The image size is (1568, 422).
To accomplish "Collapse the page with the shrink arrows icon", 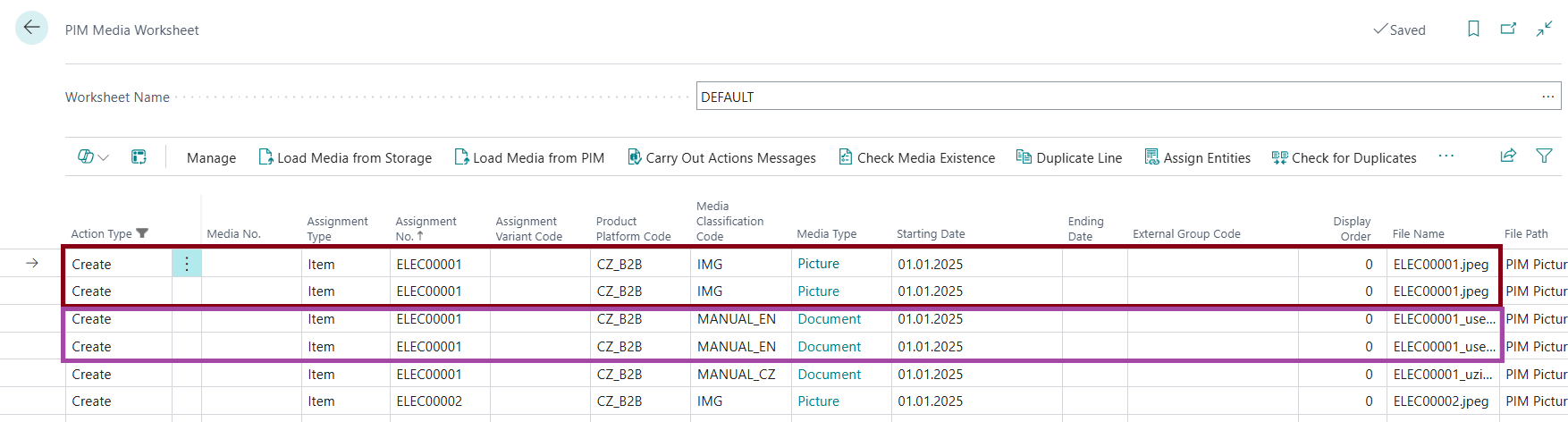I will (x=1544, y=30).
